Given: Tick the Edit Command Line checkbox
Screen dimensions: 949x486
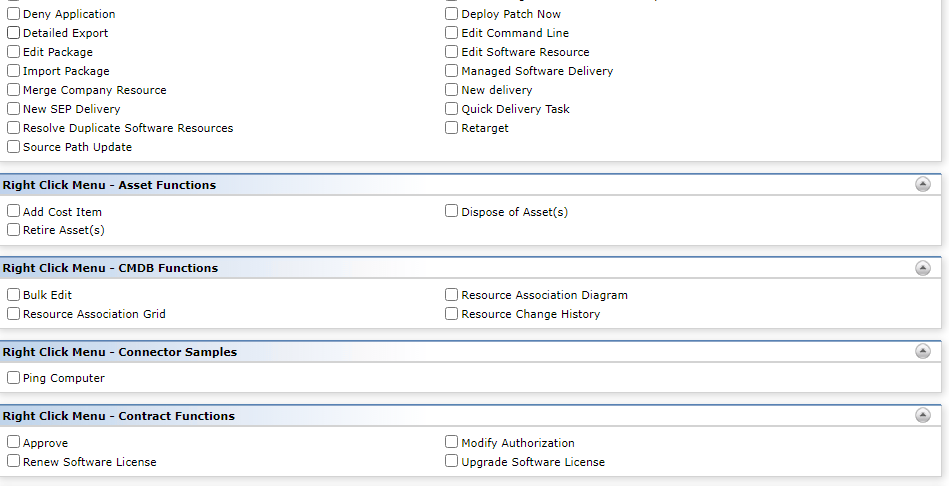Looking at the screenshot, I should [x=452, y=33].
